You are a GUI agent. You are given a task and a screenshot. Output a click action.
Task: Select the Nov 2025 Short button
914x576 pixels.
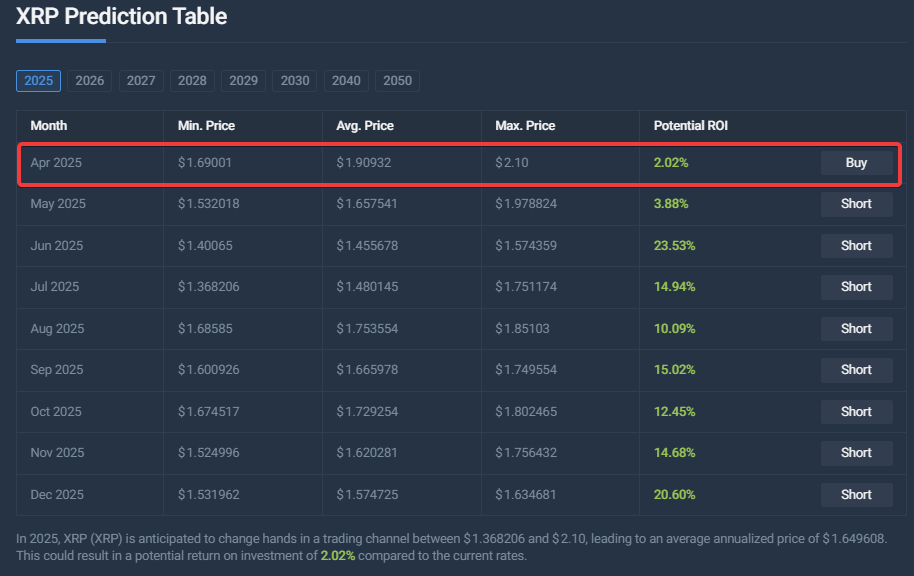[x=856, y=452]
